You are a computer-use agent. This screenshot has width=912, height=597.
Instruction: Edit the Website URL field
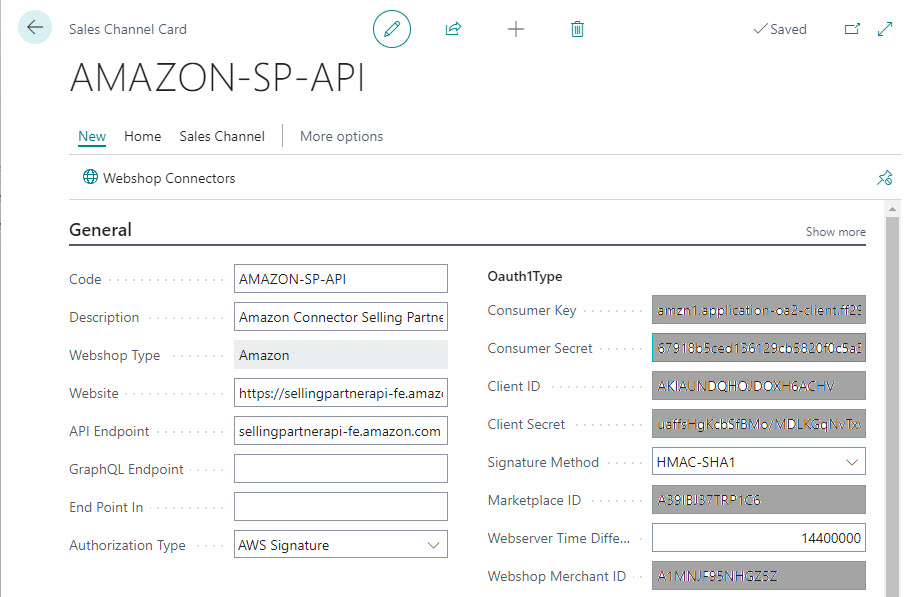tap(341, 393)
